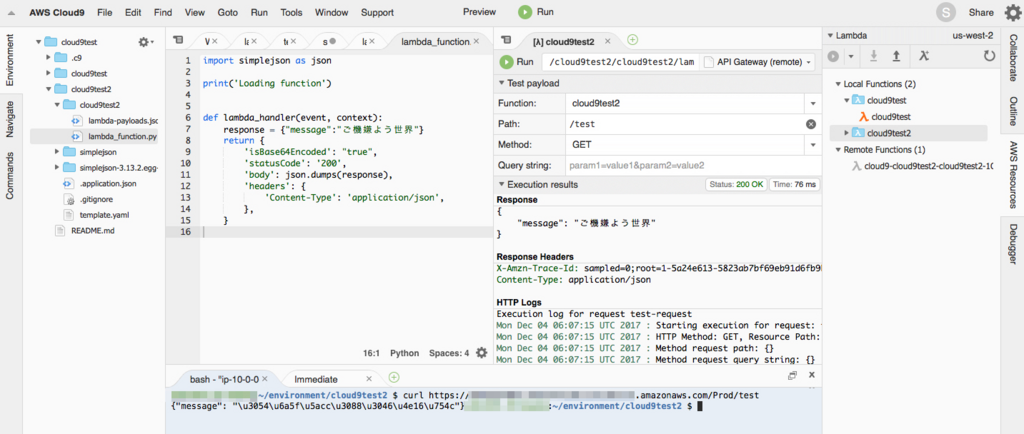Add a new tab with the green plus beside cloud9test2
1024x434 pixels.
(x=632, y=40)
